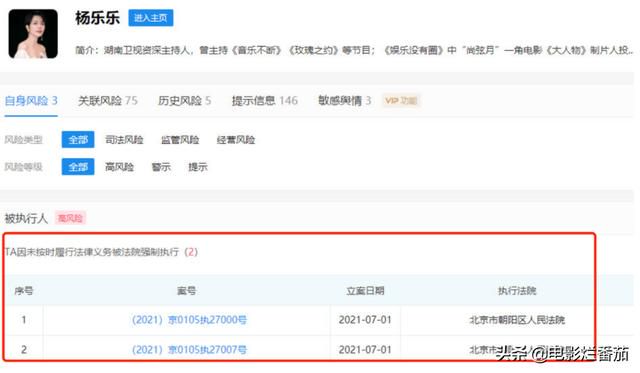Filter by 经营风险 type
Screen dimensions: 640x373
(236, 140)
